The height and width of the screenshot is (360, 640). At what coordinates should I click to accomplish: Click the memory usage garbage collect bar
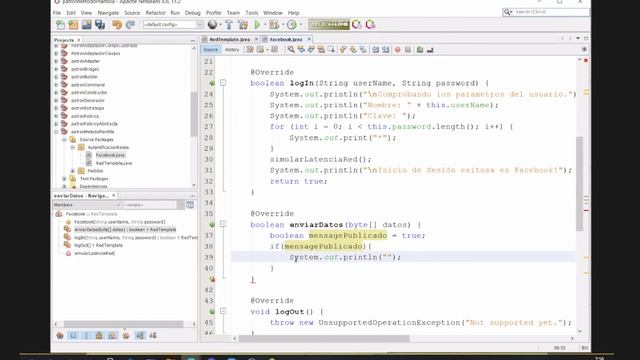coord(329,24)
